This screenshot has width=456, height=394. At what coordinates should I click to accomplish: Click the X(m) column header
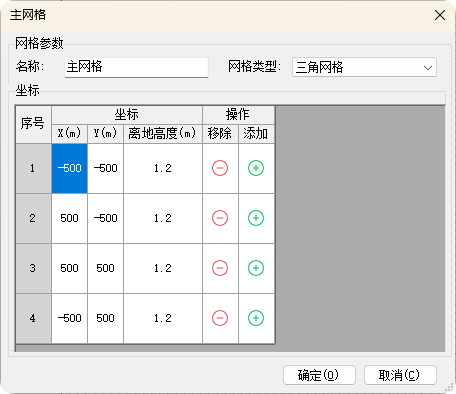(x=69, y=134)
